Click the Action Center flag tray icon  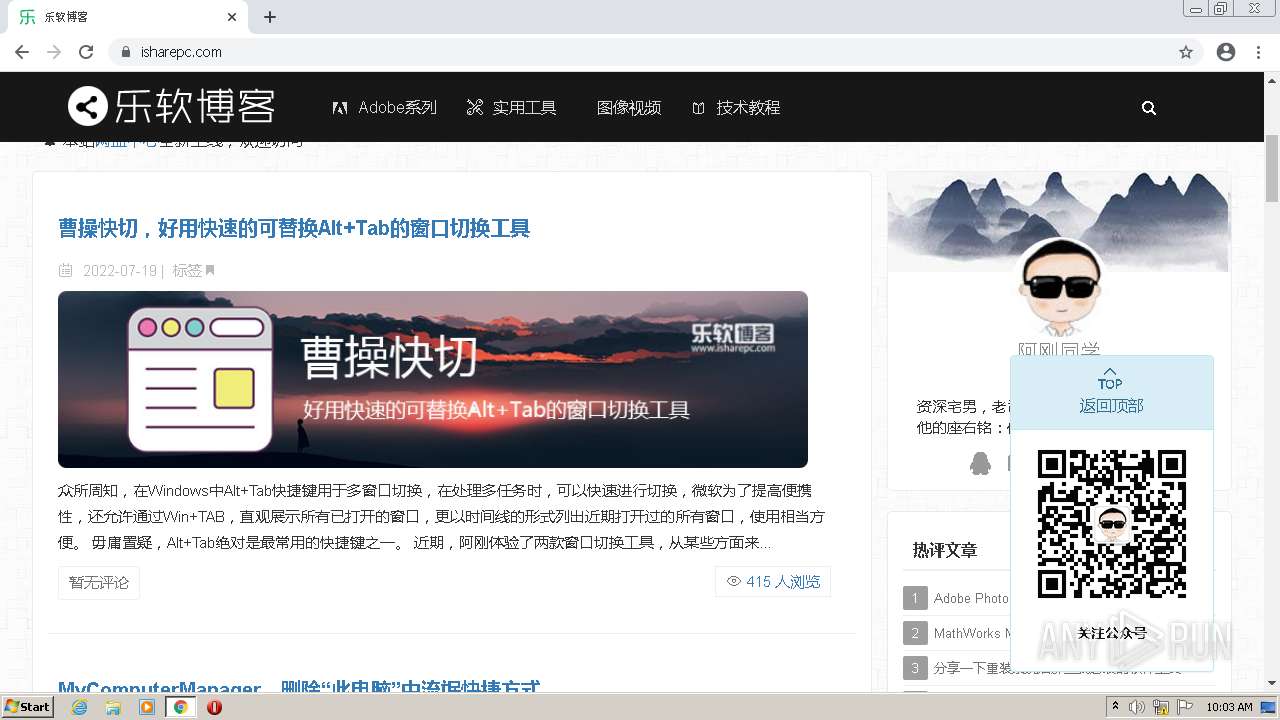[1185, 707]
